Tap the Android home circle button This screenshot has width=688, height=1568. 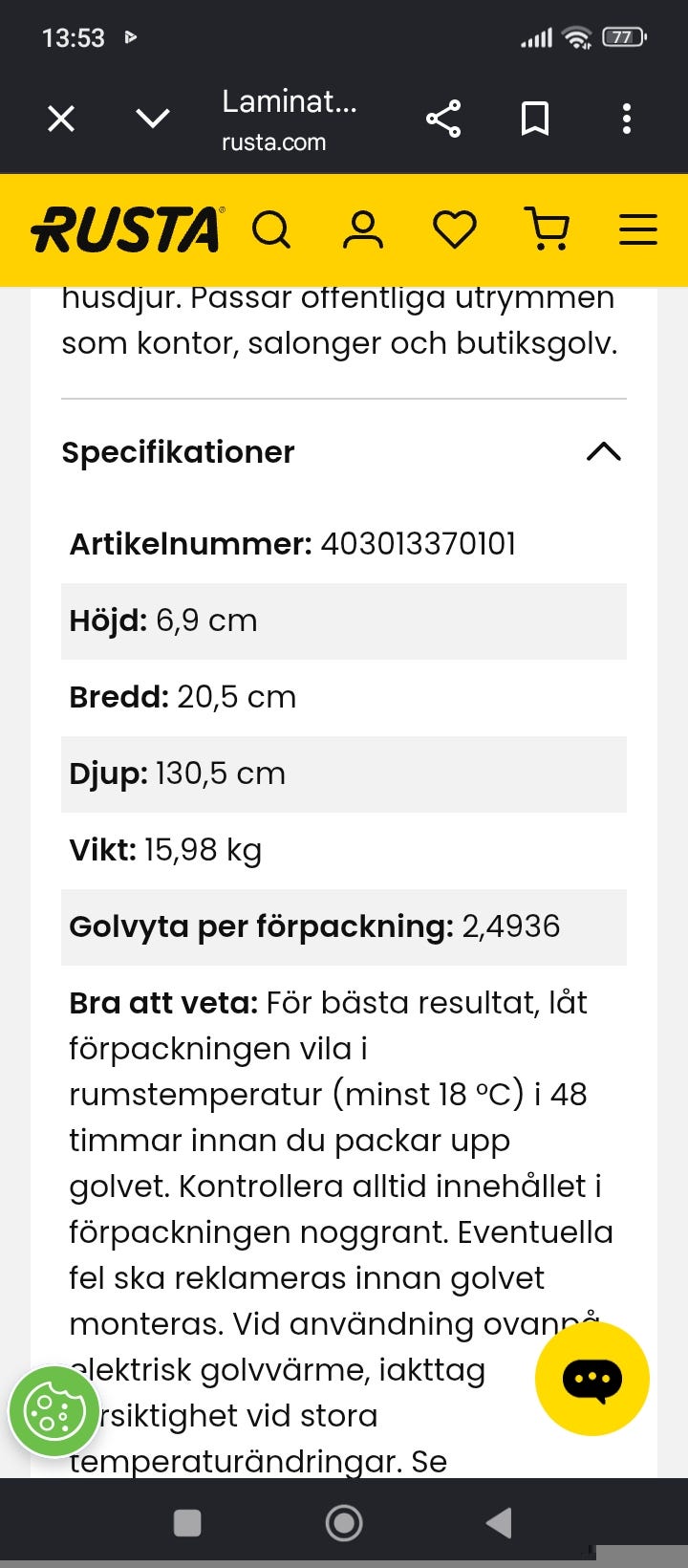coord(344,1523)
